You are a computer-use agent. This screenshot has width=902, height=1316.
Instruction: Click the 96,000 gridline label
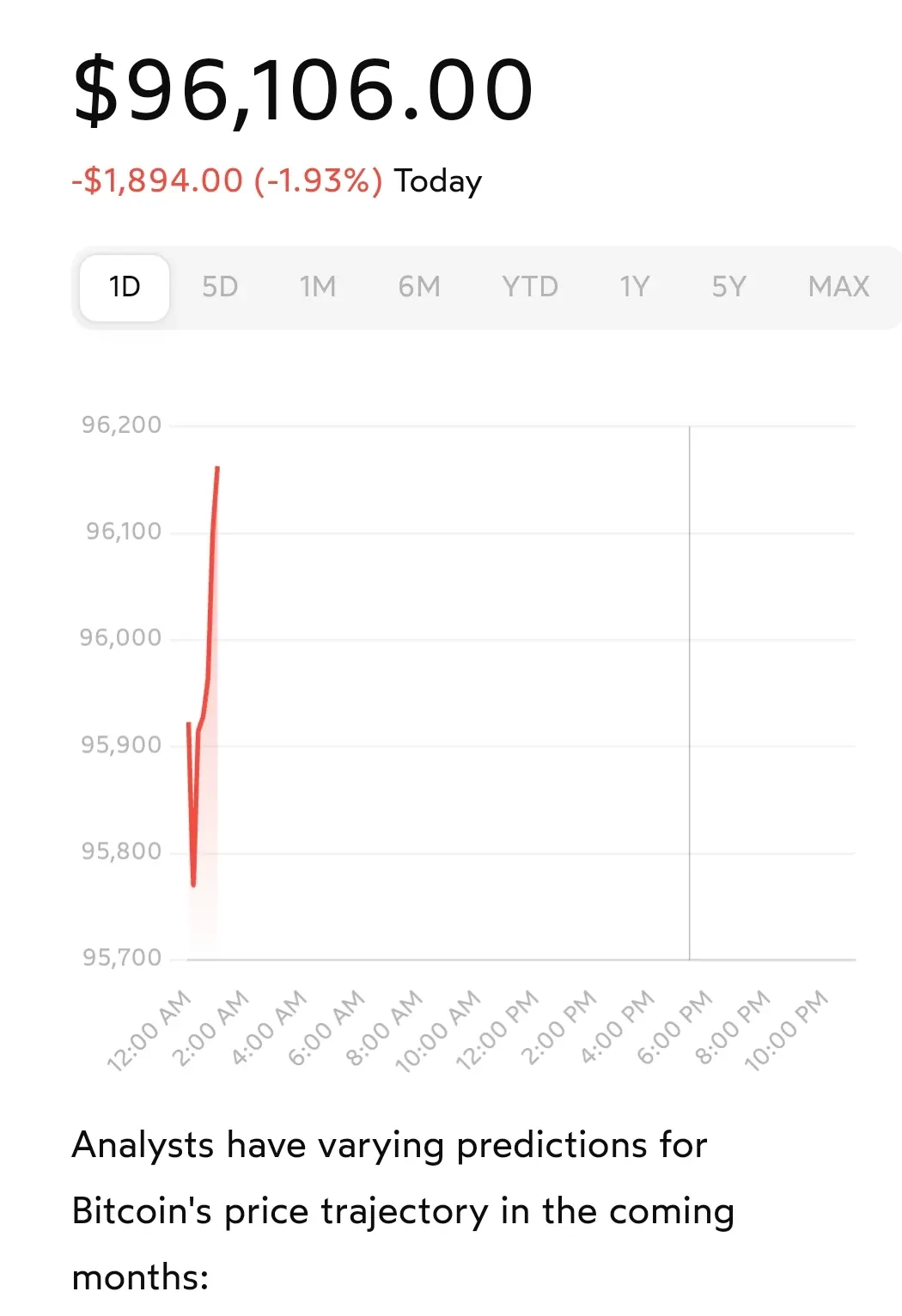(x=121, y=638)
